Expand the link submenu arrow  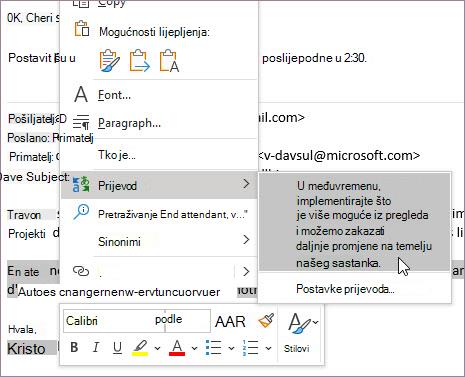click(x=246, y=271)
